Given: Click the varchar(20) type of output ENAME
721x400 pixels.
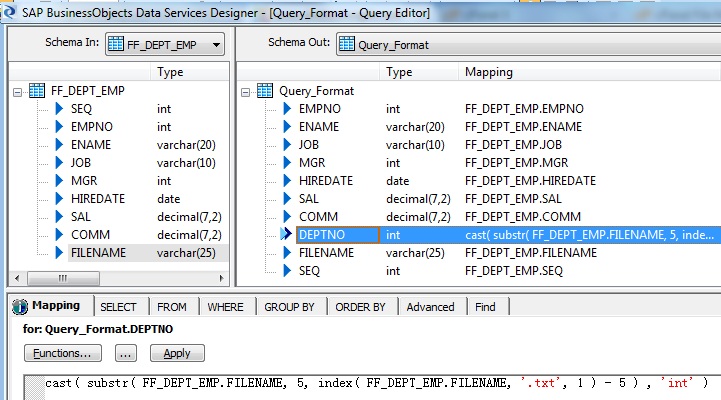Looking at the screenshot, I should pyautogui.click(x=415, y=126).
